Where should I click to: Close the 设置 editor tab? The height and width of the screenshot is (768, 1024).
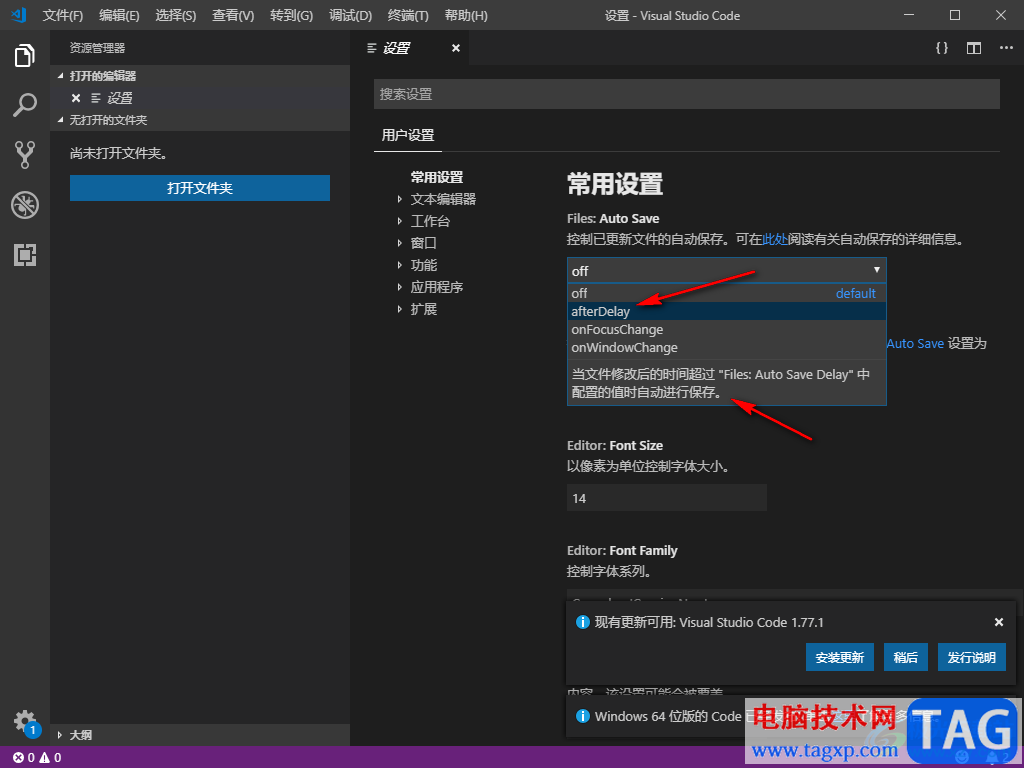tap(456, 48)
